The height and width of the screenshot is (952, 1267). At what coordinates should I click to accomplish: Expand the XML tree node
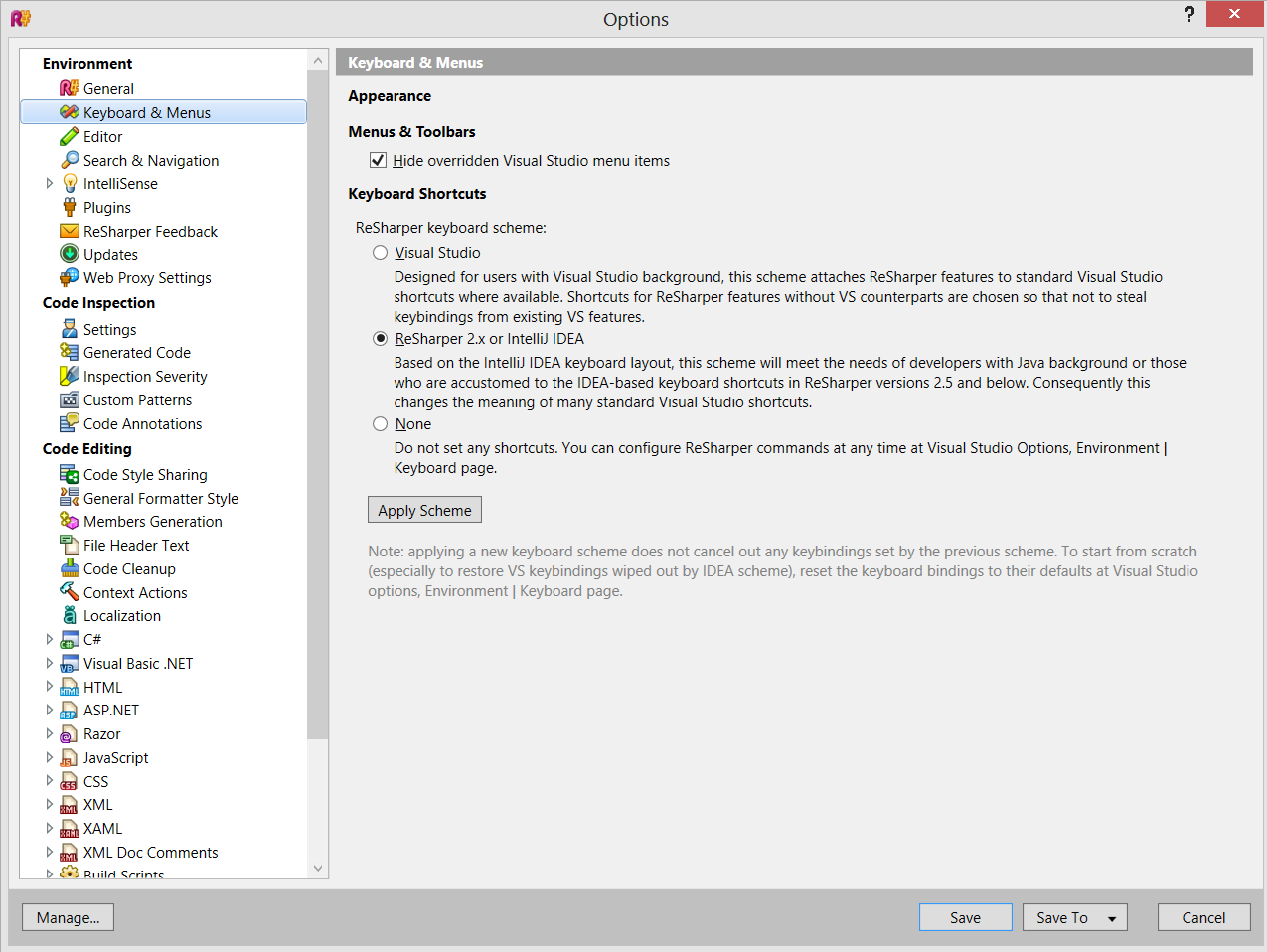(x=49, y=804)
